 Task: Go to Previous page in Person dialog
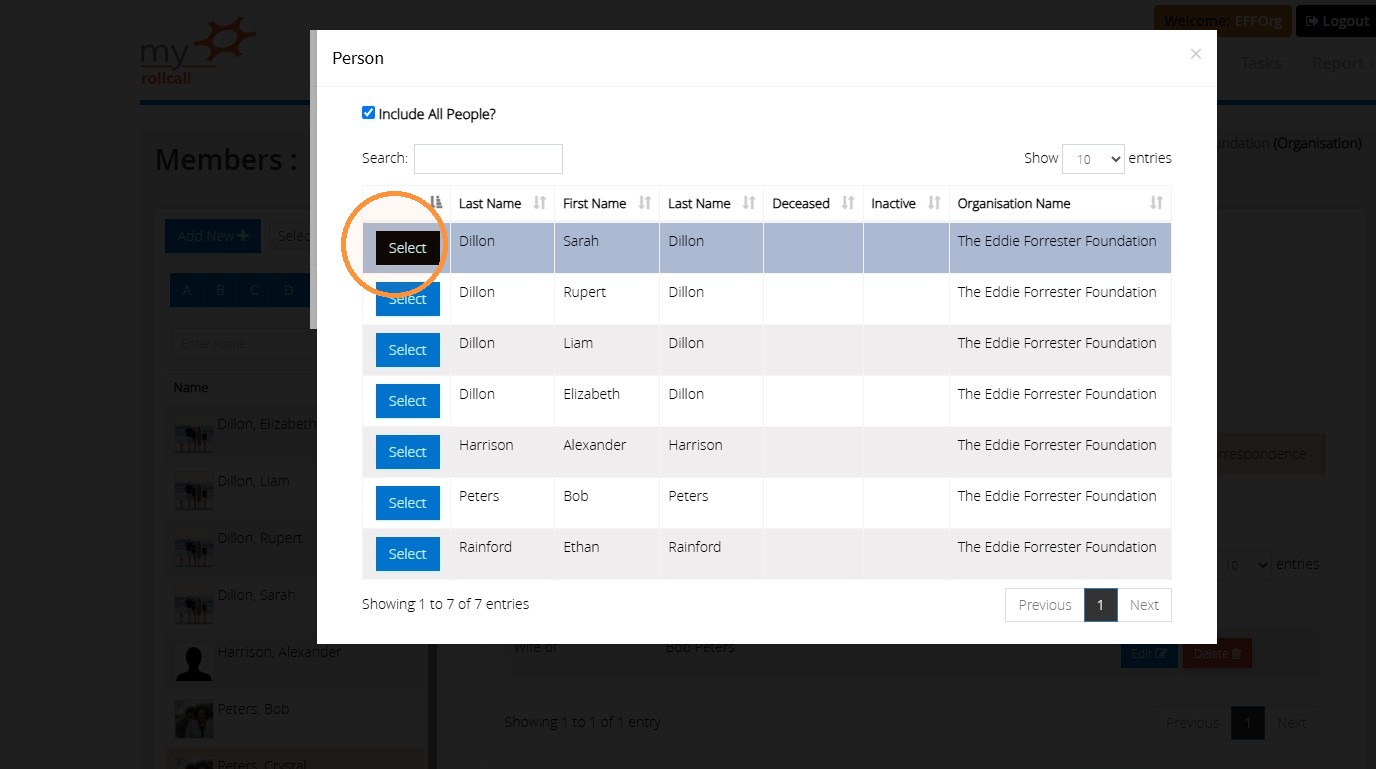(x=1045, y=605)
